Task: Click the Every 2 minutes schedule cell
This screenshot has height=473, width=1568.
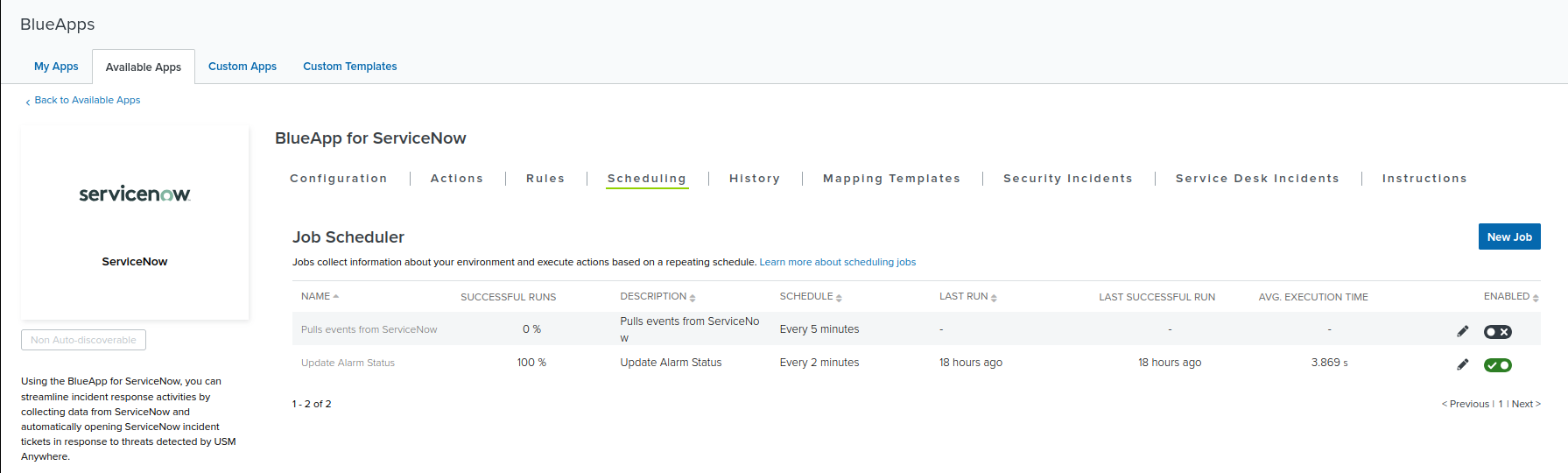Action: (819, 363)
